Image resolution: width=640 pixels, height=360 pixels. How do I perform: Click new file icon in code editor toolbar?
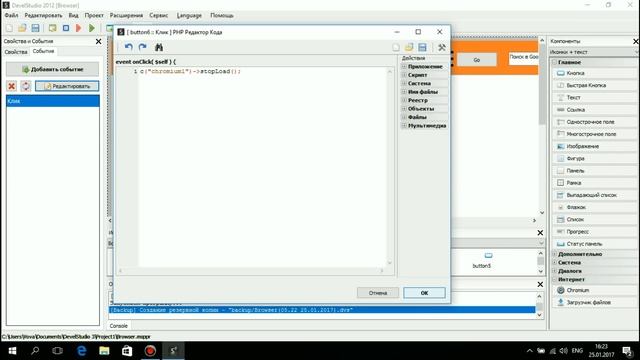tap(396, 47)
